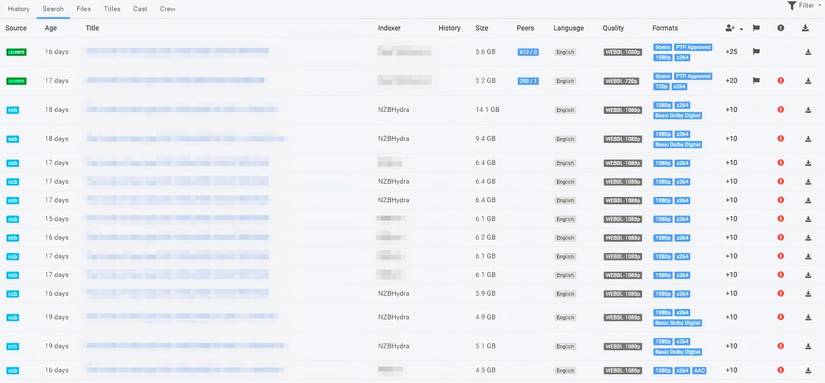
Task: Click download icon on 14.1 GB row
Action: pyautogui.click(x=808, y=110)
